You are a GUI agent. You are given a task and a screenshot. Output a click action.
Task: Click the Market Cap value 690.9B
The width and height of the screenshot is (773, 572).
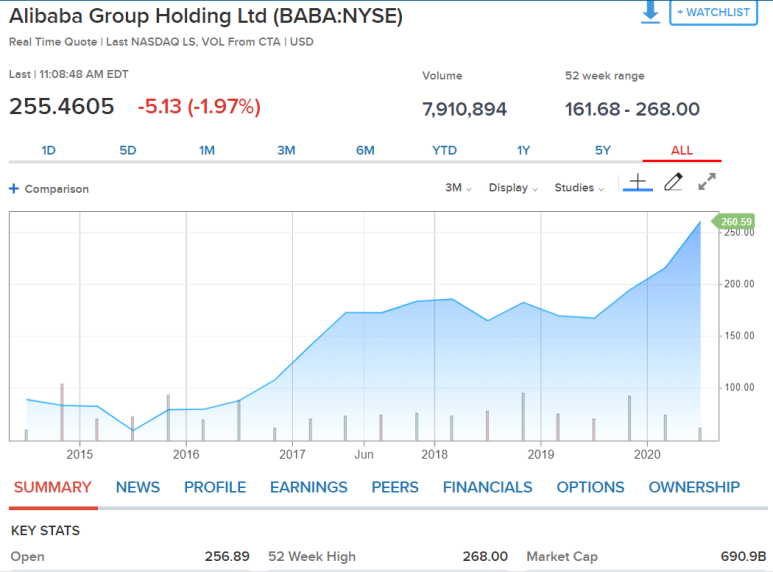pos(743,556)
